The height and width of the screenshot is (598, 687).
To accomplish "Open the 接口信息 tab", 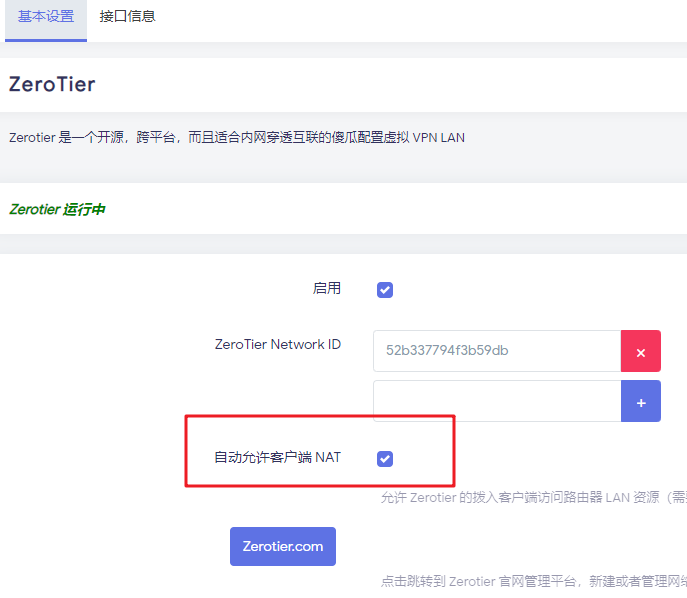I will point(128,17).
